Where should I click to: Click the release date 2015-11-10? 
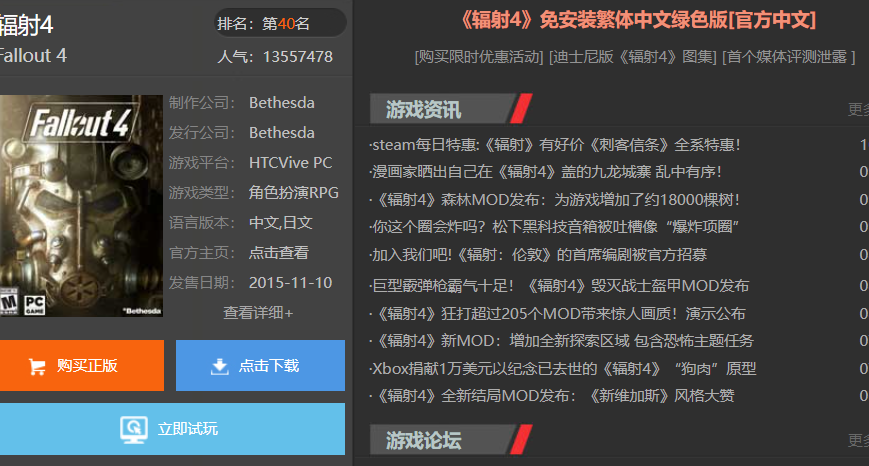click(290, 283)
